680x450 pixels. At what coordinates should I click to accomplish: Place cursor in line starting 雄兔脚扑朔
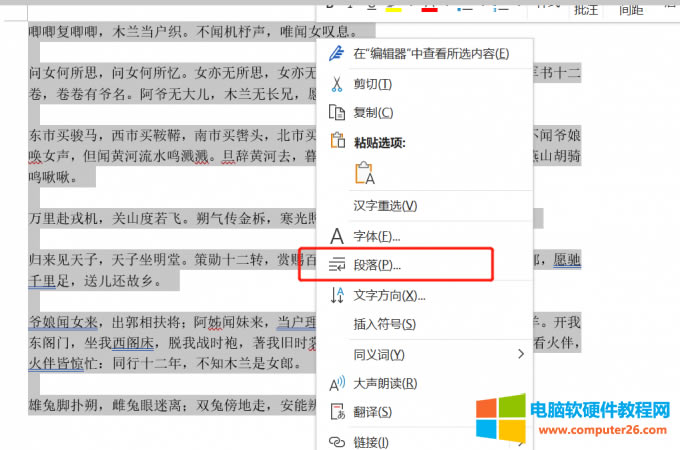pos(172,405)
